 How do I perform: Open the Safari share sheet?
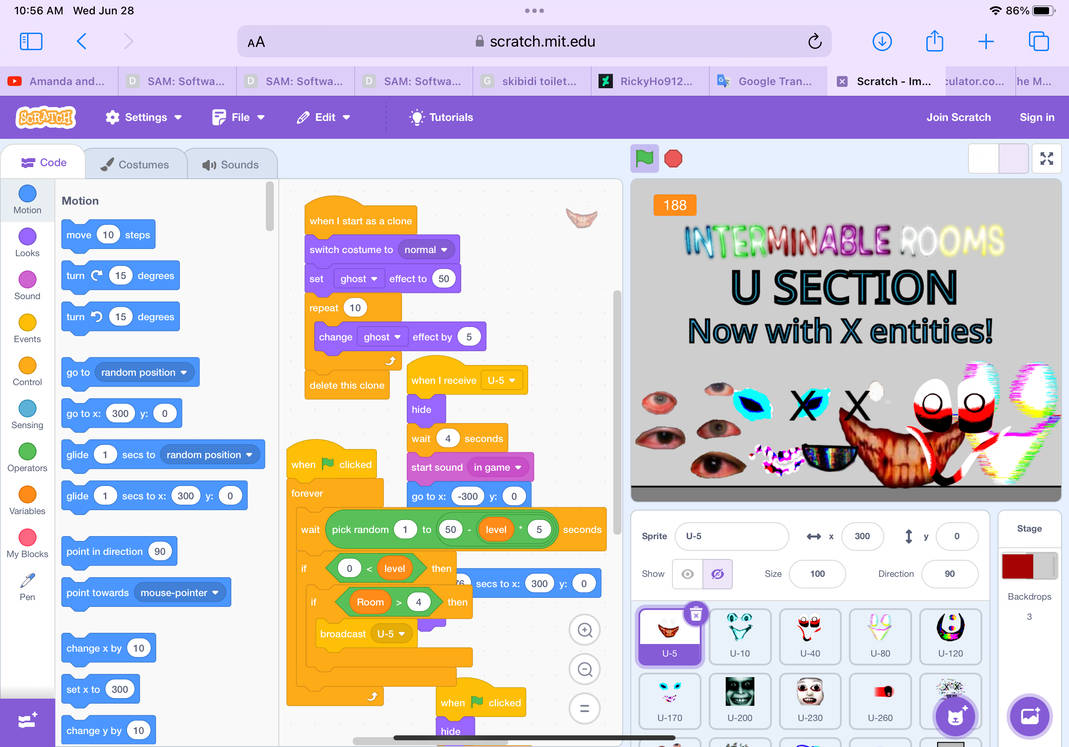934,41
